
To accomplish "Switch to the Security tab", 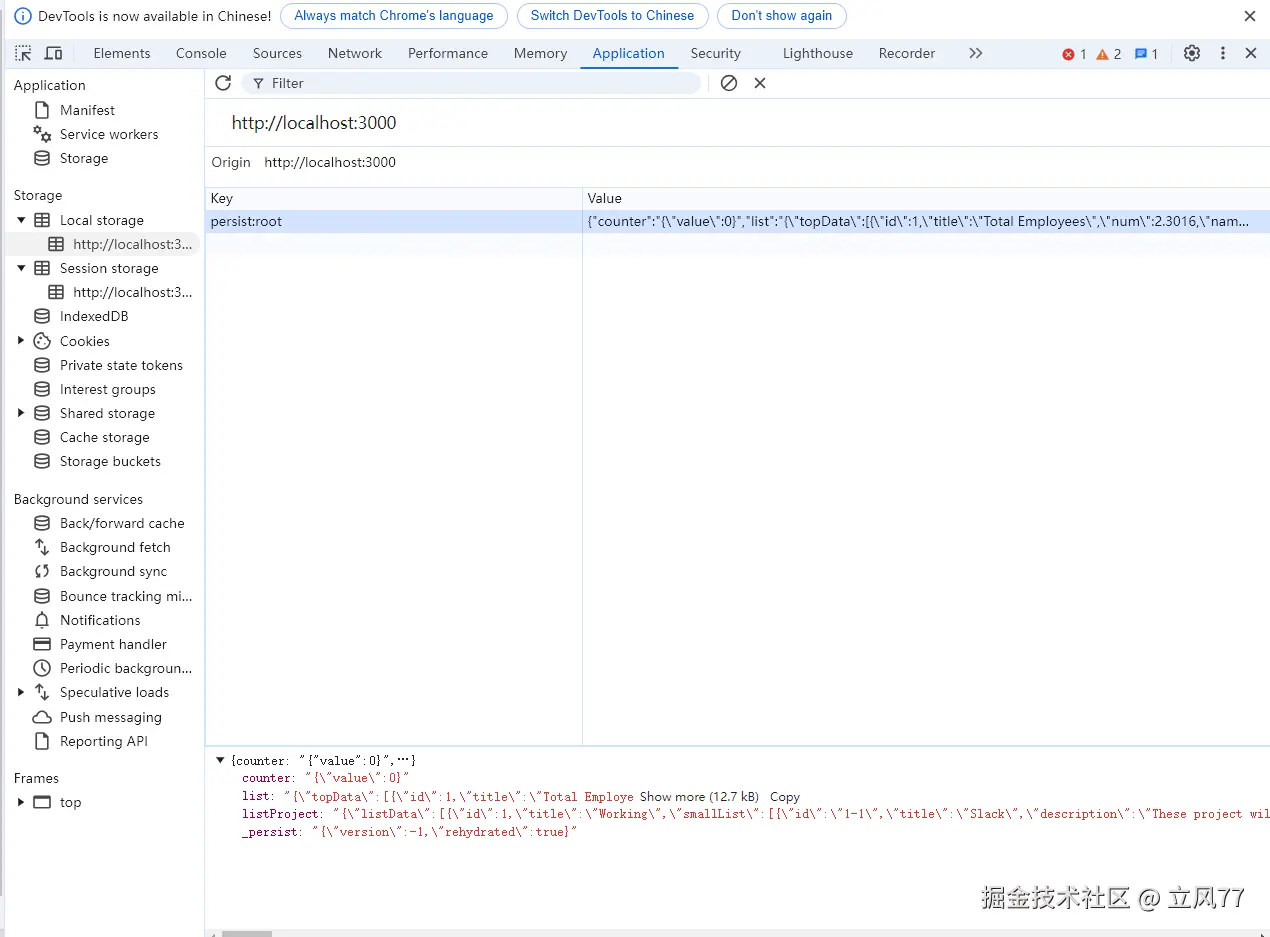I will [716, 53].
